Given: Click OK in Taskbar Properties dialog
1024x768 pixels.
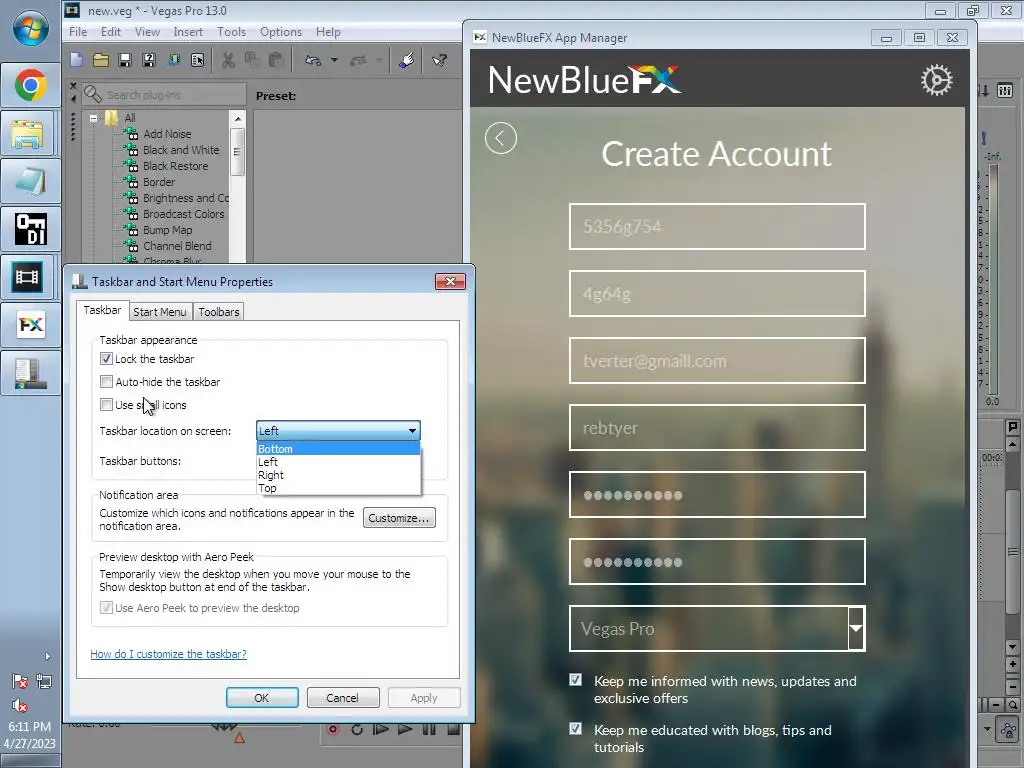Looking at the screenshot, I should click(x=262, y=697).
